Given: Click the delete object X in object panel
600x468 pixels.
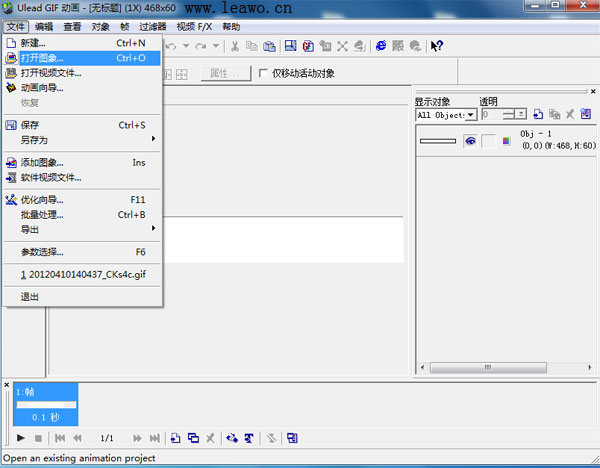Looking at the screenshot, I should [x=570, y=114].
